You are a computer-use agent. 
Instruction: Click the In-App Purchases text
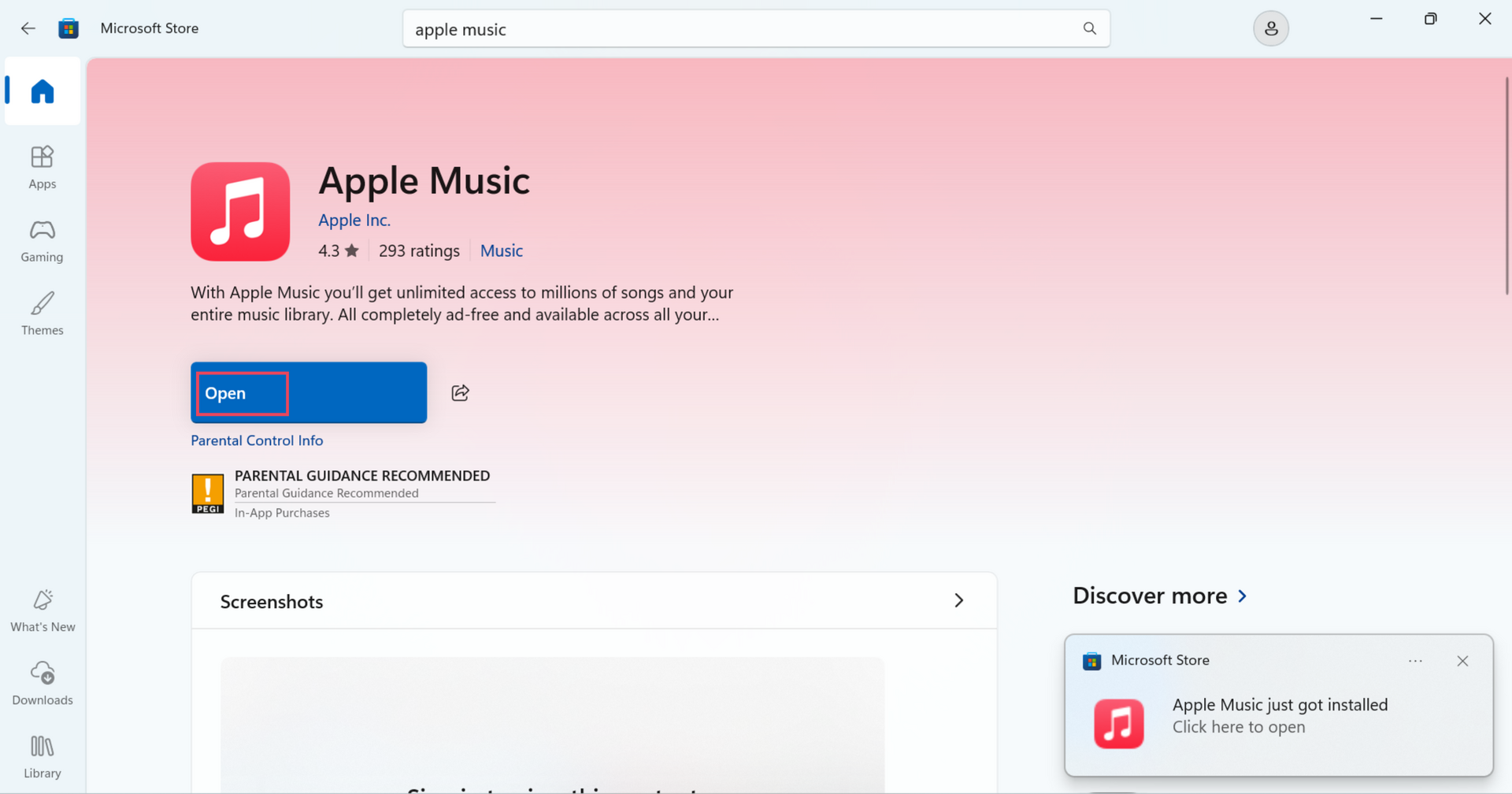[282, 513]
